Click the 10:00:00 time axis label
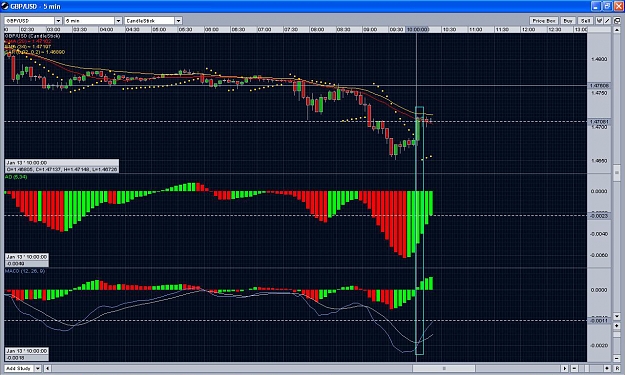The height and width of the screenshot is (375, 625). pyautogui.click(x=417, y=29)
